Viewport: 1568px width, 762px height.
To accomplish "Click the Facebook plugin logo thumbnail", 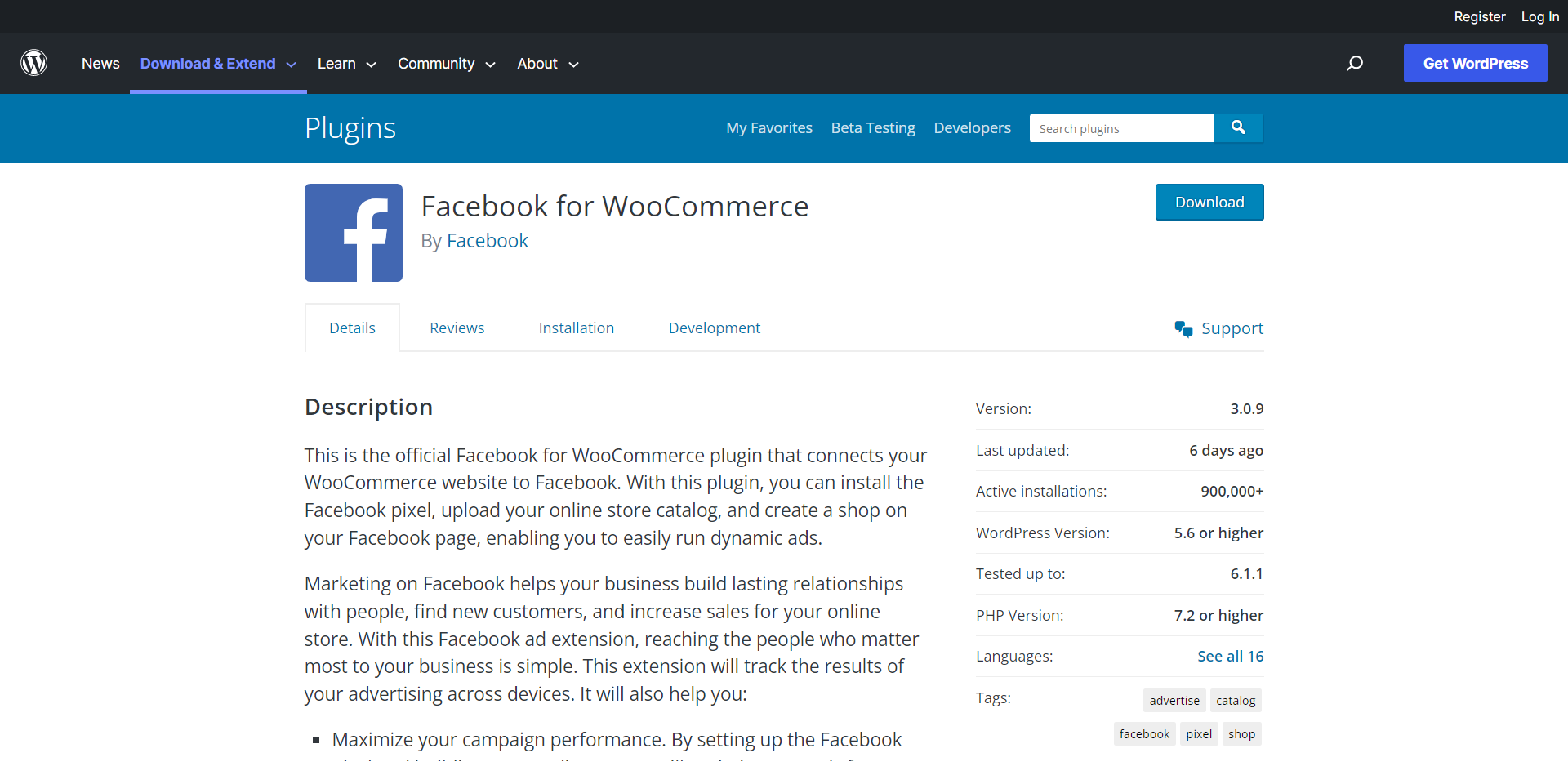I will [354, 233].
